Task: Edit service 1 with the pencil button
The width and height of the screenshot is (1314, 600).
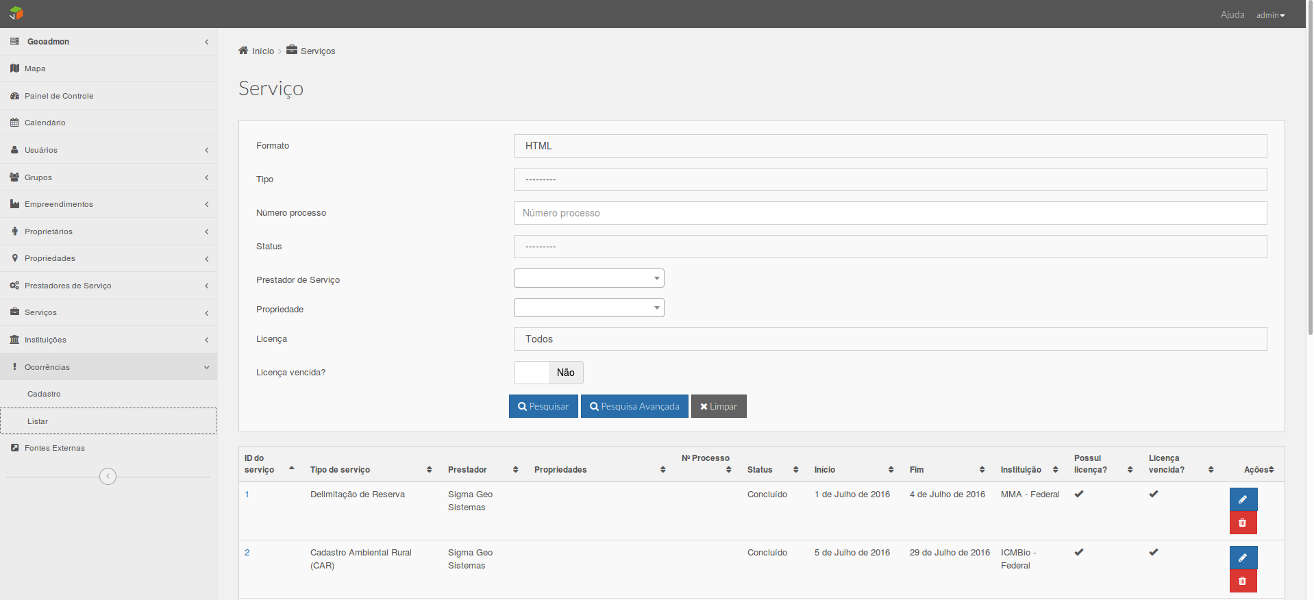Action: [x=1243, y=499]
